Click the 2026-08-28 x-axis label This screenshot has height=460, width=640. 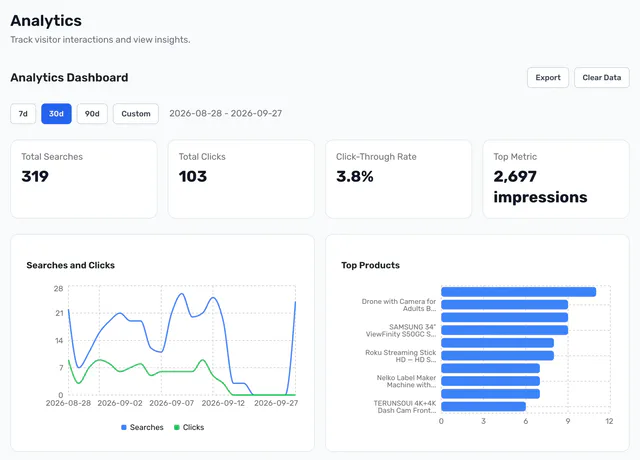pos(68,403)
